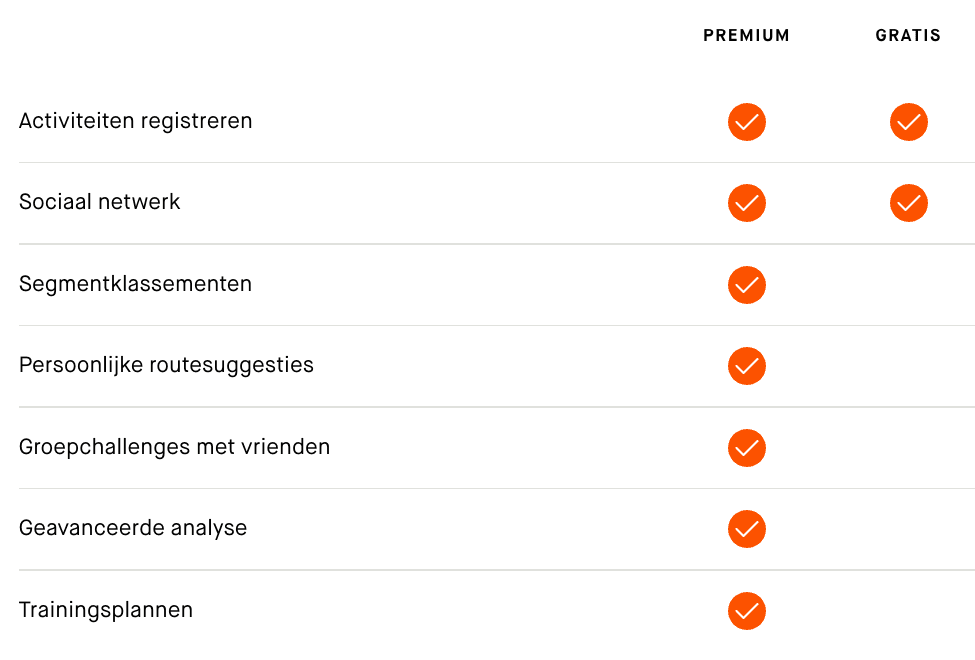
Task: Click Gratis checkmark for Activiteiten registreren
Action: (908, 122)
